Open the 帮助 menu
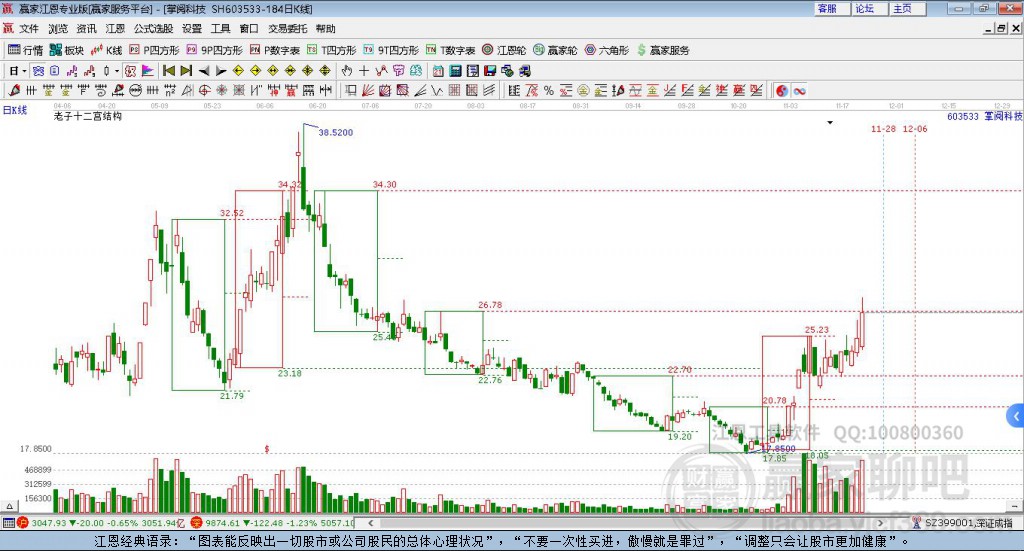The height and width of the screenshot is (551, 1024). point(325,29)
